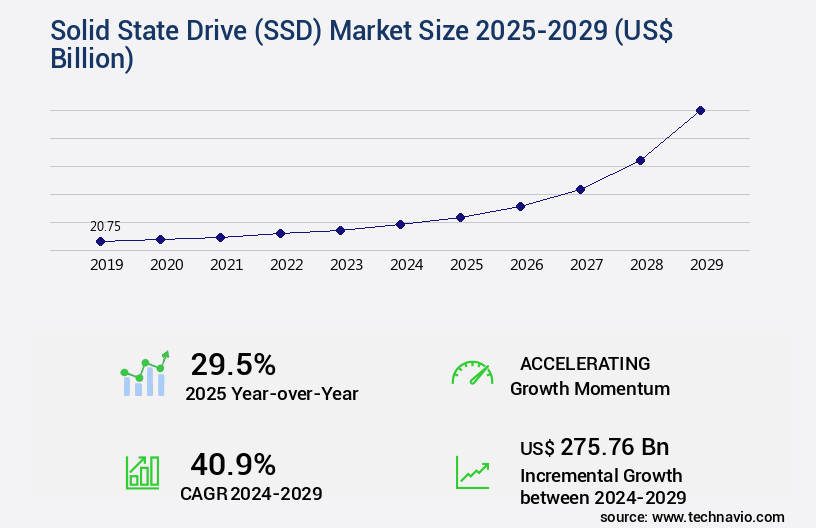816x528 pixels.
Task: Click the CAGR bar chart icon
Action: click(142, 472)
